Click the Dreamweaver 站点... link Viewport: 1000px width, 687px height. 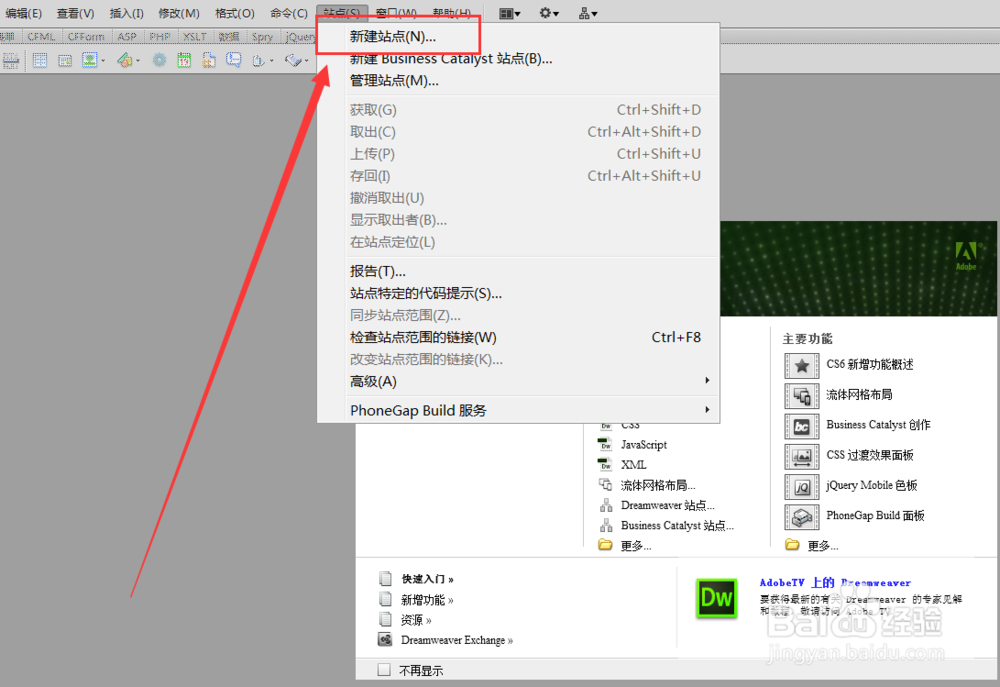(668, 505)
